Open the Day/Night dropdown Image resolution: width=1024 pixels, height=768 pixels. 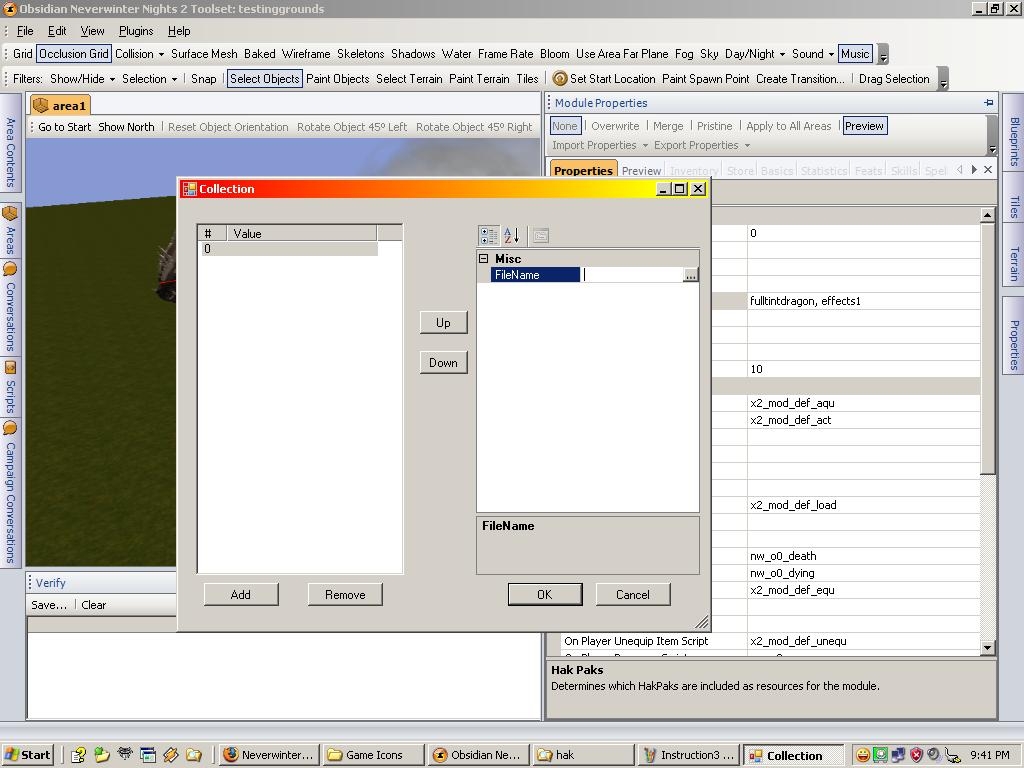point(754,54)
